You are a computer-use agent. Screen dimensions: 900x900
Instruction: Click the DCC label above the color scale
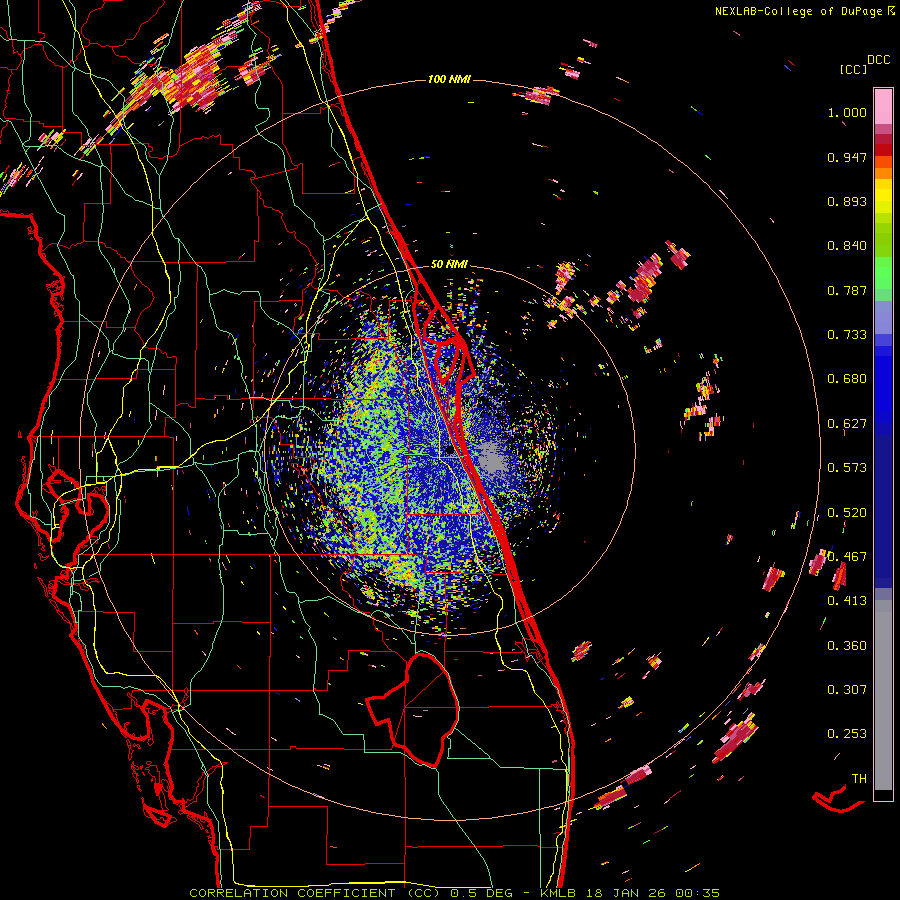click(878, 60)
